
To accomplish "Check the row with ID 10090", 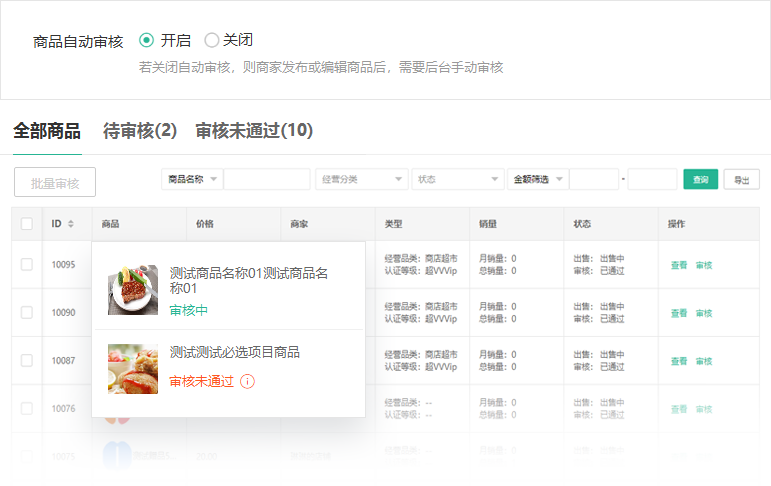I will (27, 312).
